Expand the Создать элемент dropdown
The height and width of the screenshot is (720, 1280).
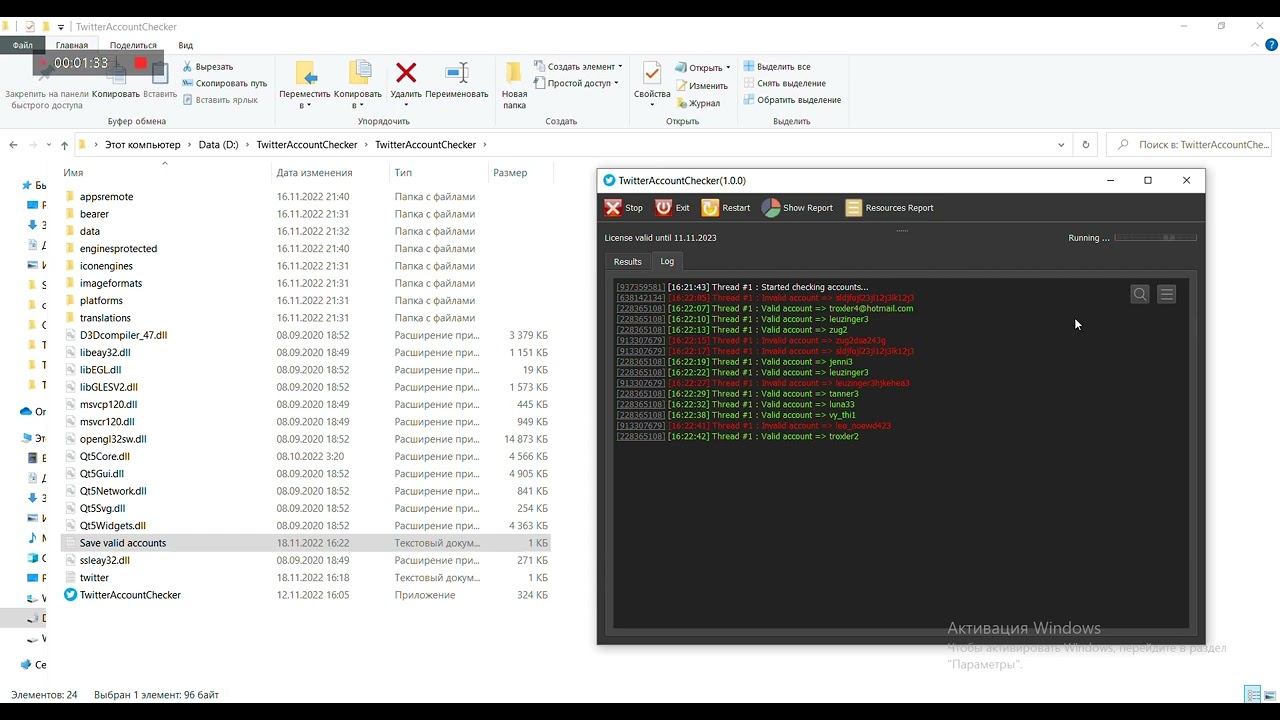click(578, 67)
